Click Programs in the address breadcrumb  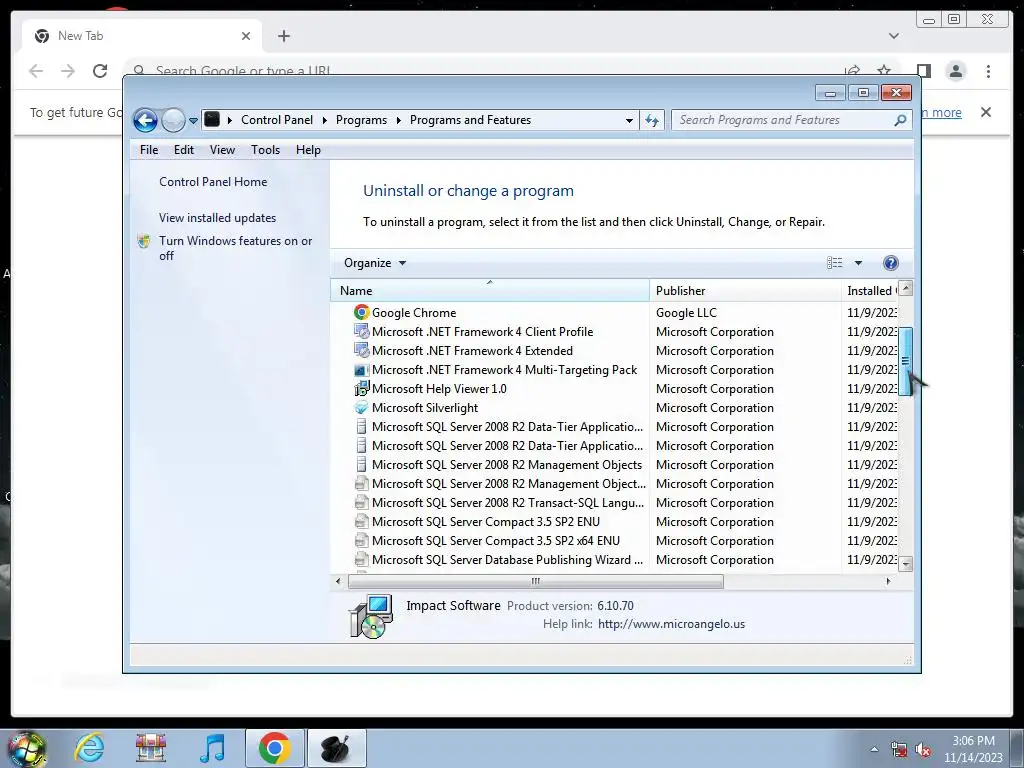[x=361, y=120]
